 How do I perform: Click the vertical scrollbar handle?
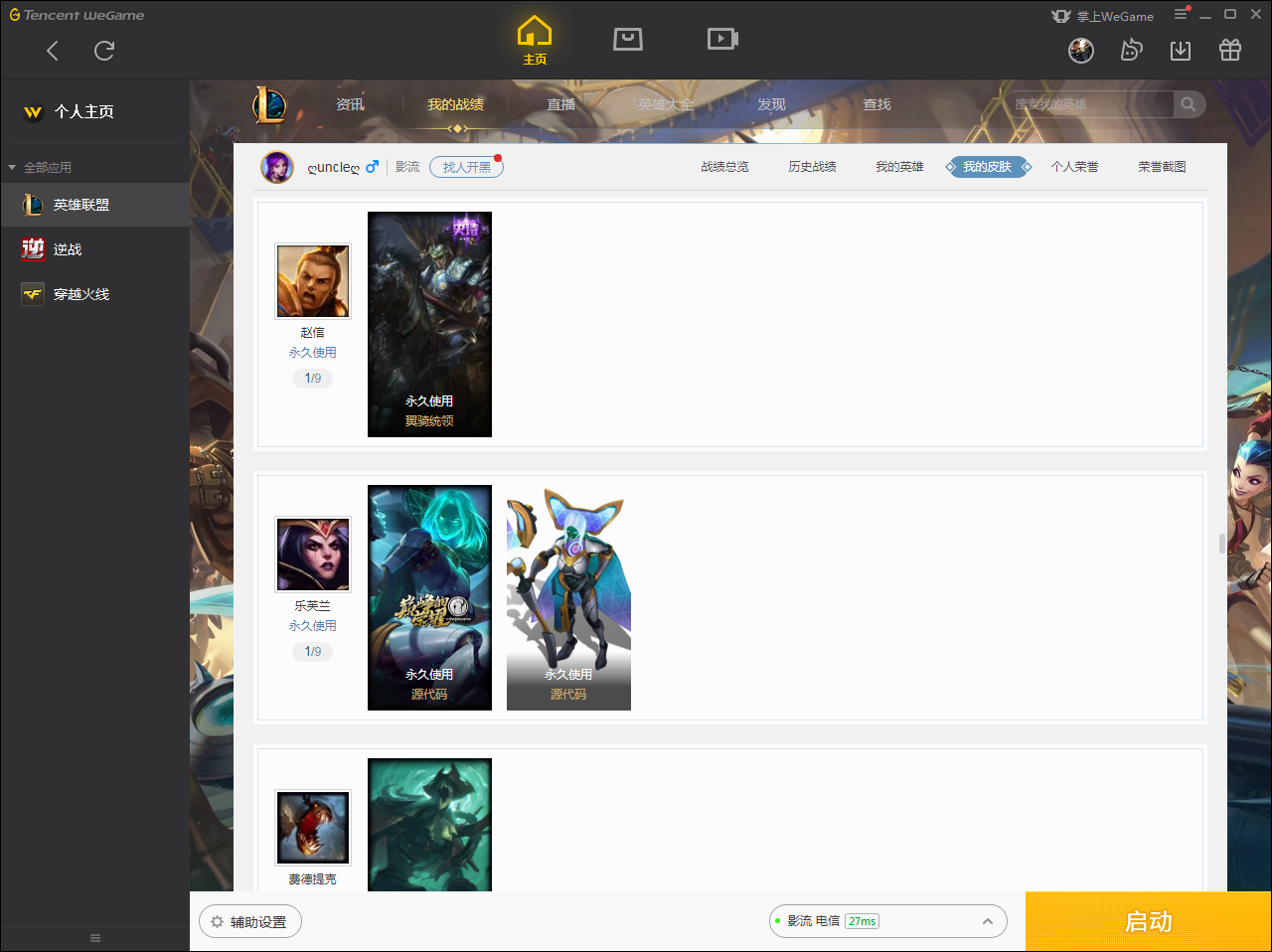(1222, 544)
